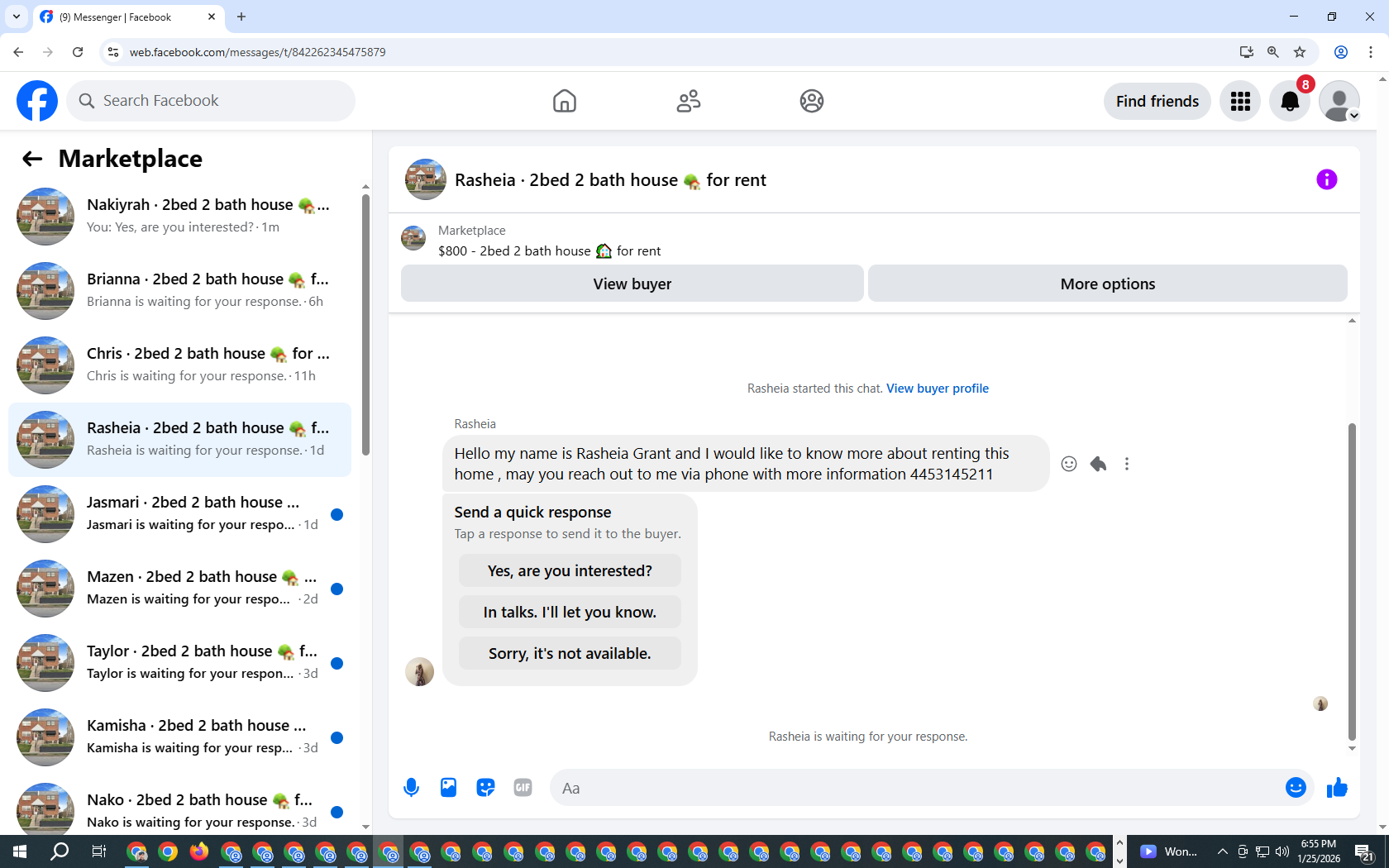The width and height of the screenshot is (1389, 868).
Task: Send quick response 'Sorry, it's not available.'
Action: [x=570, y=654]
